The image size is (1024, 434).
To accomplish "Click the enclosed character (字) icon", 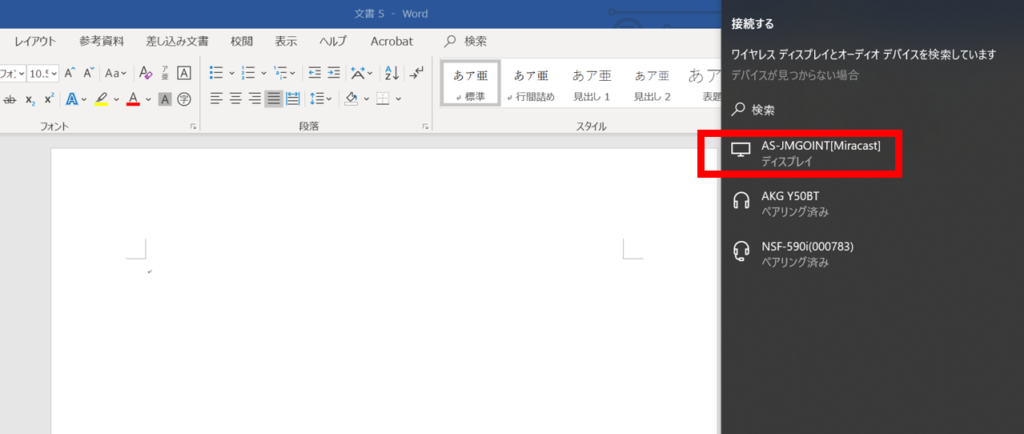I will point(184,99).
